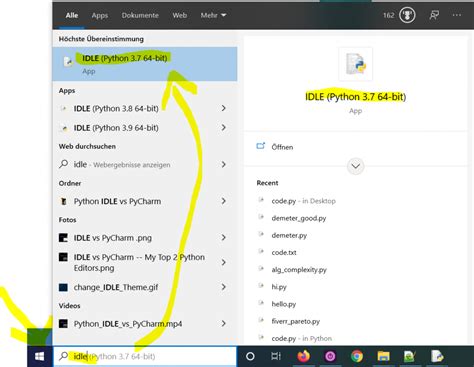Click Öffnen to open the app

(282, 147)
